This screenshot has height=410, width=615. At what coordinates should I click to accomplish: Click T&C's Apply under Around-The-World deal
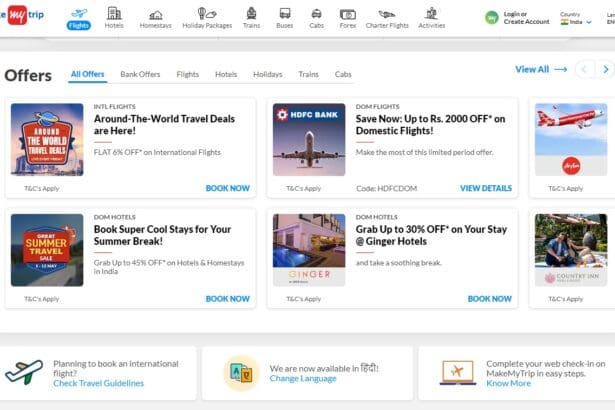pos(42,189)
